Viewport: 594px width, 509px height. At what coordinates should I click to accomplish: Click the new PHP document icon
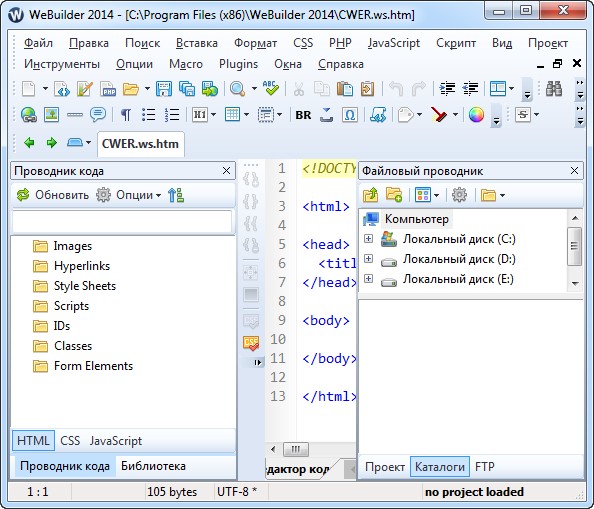[108, 89]
